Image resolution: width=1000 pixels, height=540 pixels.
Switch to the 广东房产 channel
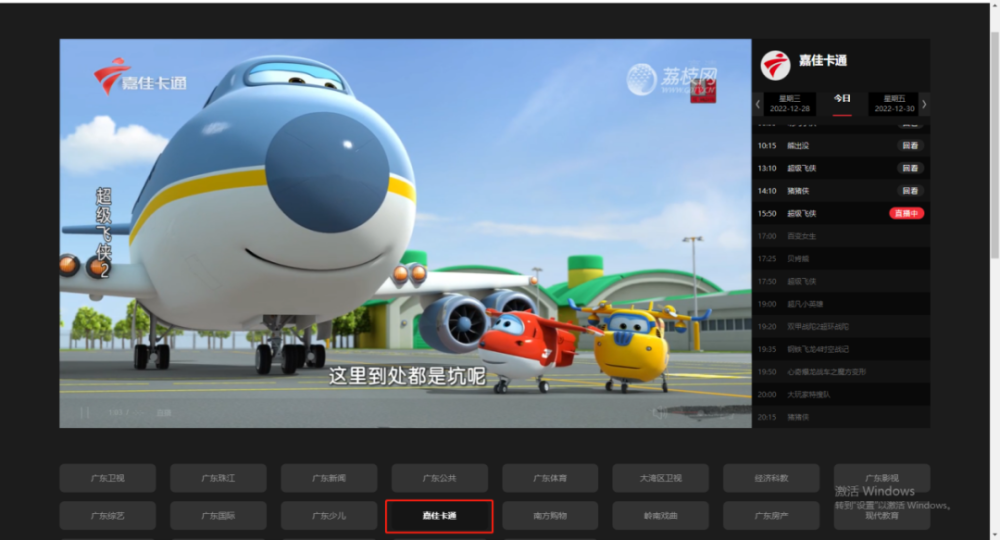click(771, 516)
